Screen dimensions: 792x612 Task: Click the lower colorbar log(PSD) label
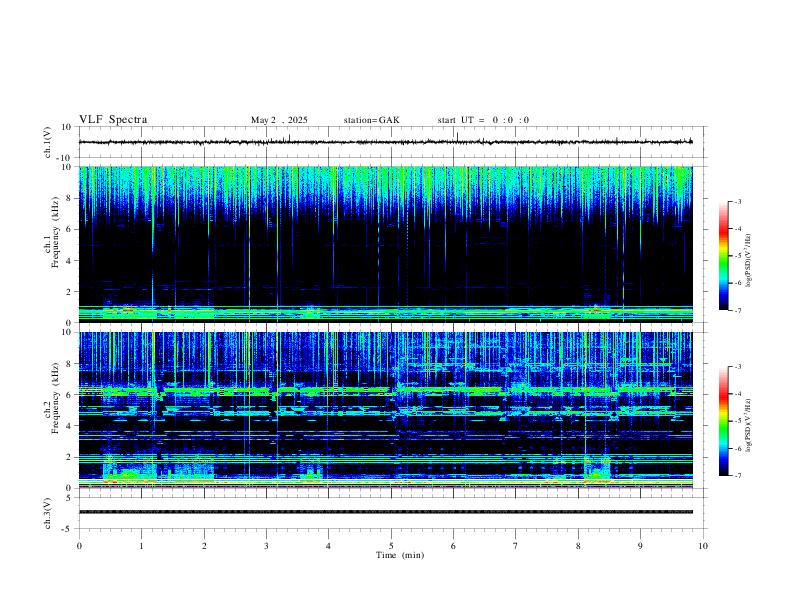[748, 425]
